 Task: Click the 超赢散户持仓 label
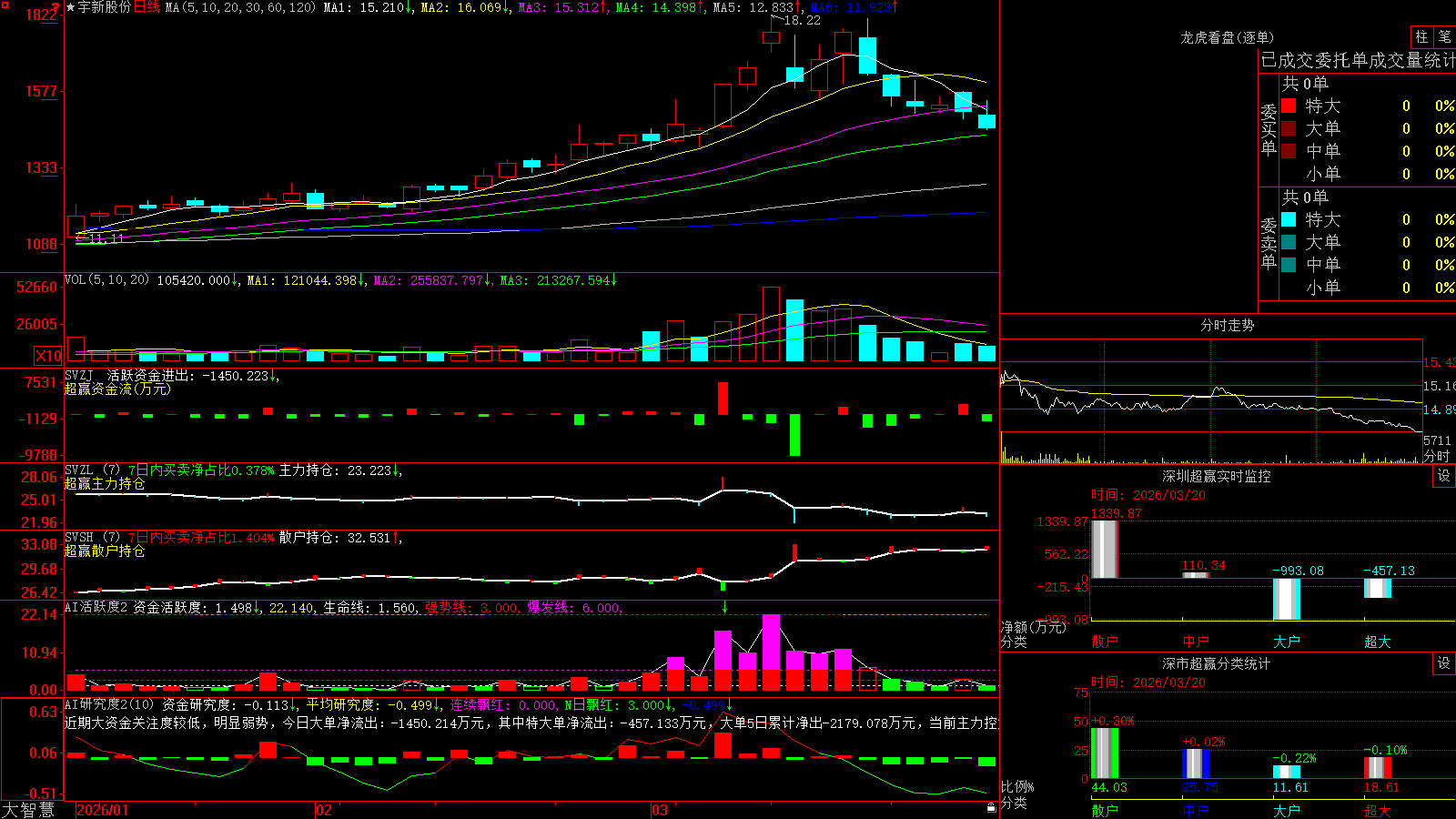105,551
